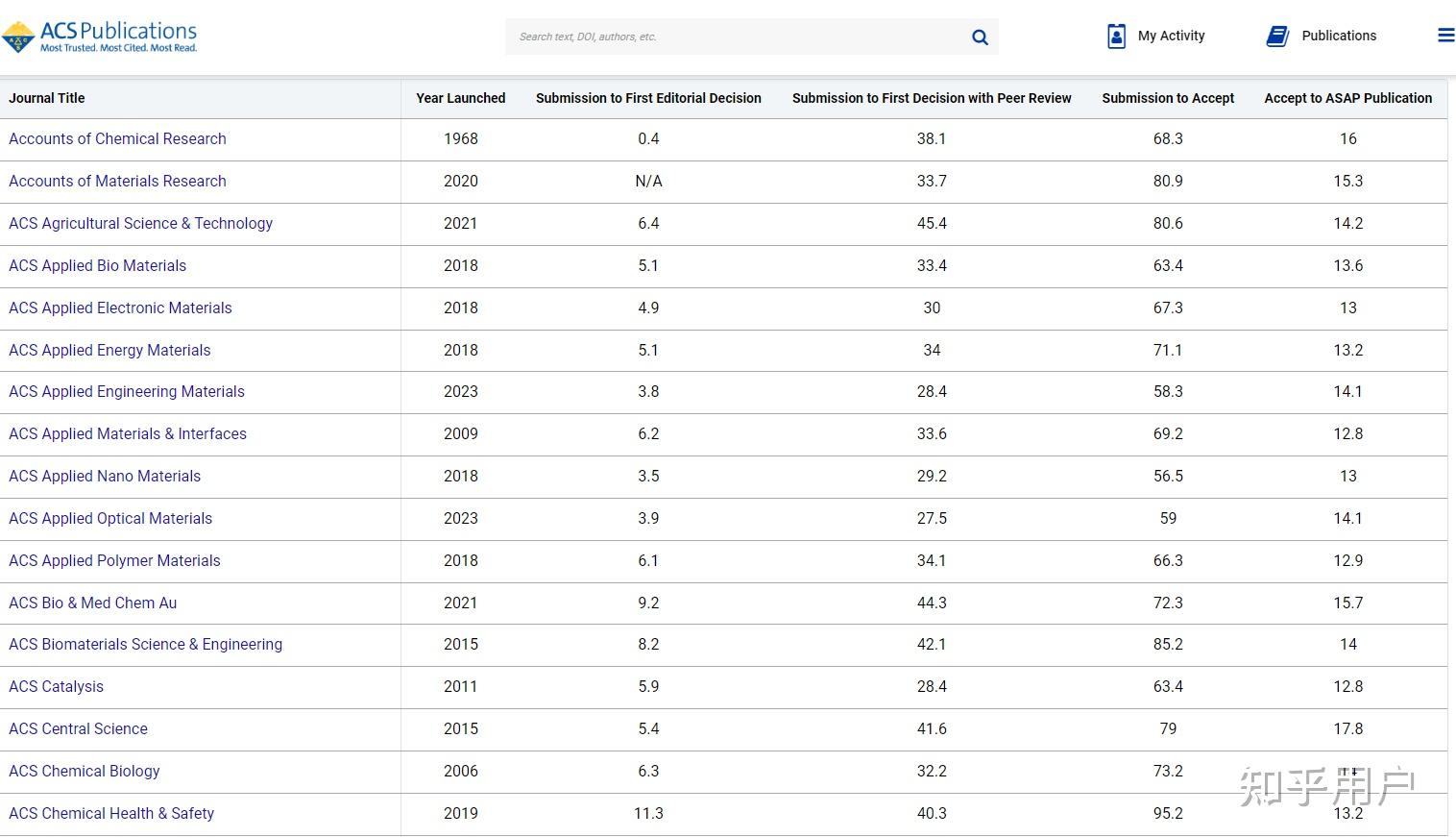This screenshot has height=837, width=1456.
Task: Open ACS Applied Materials & Interfaces
Action: pyautogui.click(x=128, y=434)
